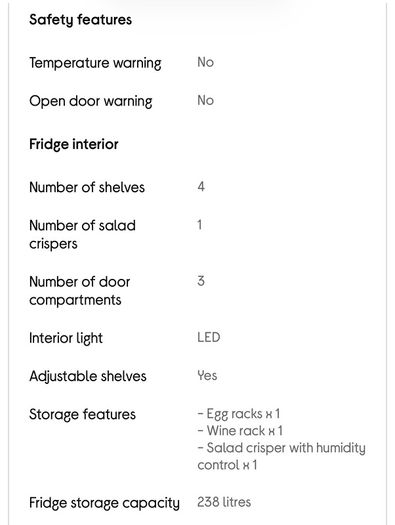395x525 pixels.
Task: Click the LED interior light value
Action: [209, 337]
